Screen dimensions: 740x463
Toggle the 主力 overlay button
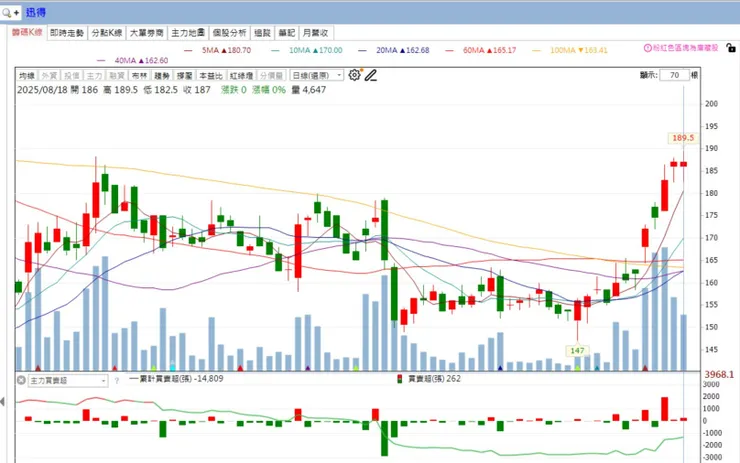(x=94, y=76)
